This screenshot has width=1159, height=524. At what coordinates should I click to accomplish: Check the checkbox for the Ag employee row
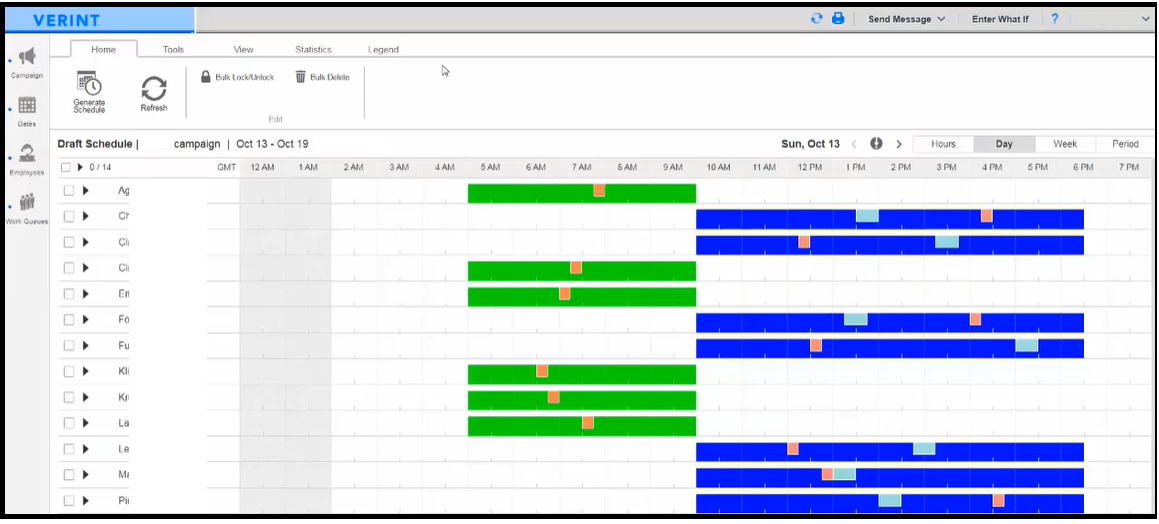click(x=69, y=191)
